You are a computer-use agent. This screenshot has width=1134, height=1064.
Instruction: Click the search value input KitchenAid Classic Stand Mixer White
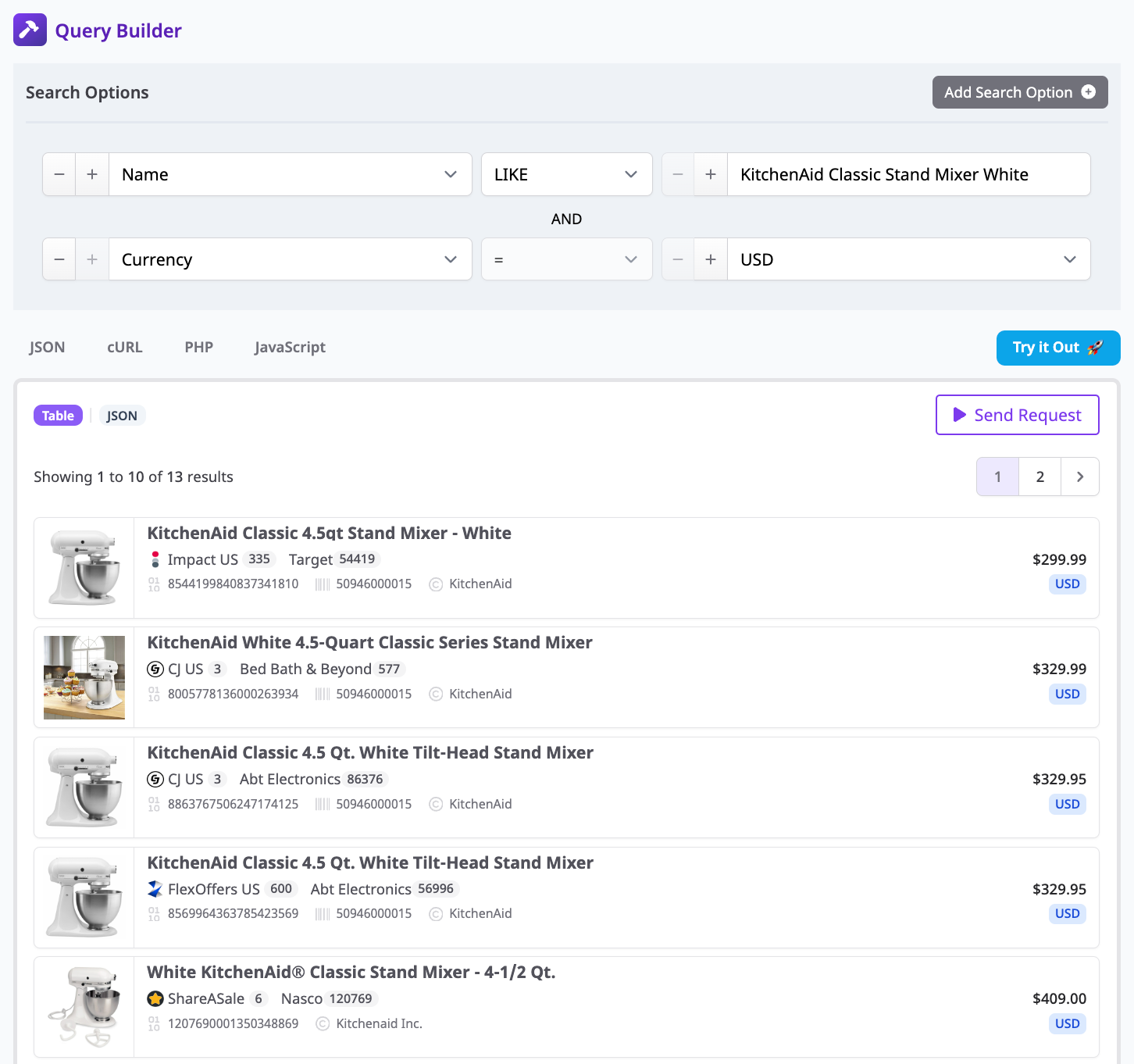(x=909, y=174)
